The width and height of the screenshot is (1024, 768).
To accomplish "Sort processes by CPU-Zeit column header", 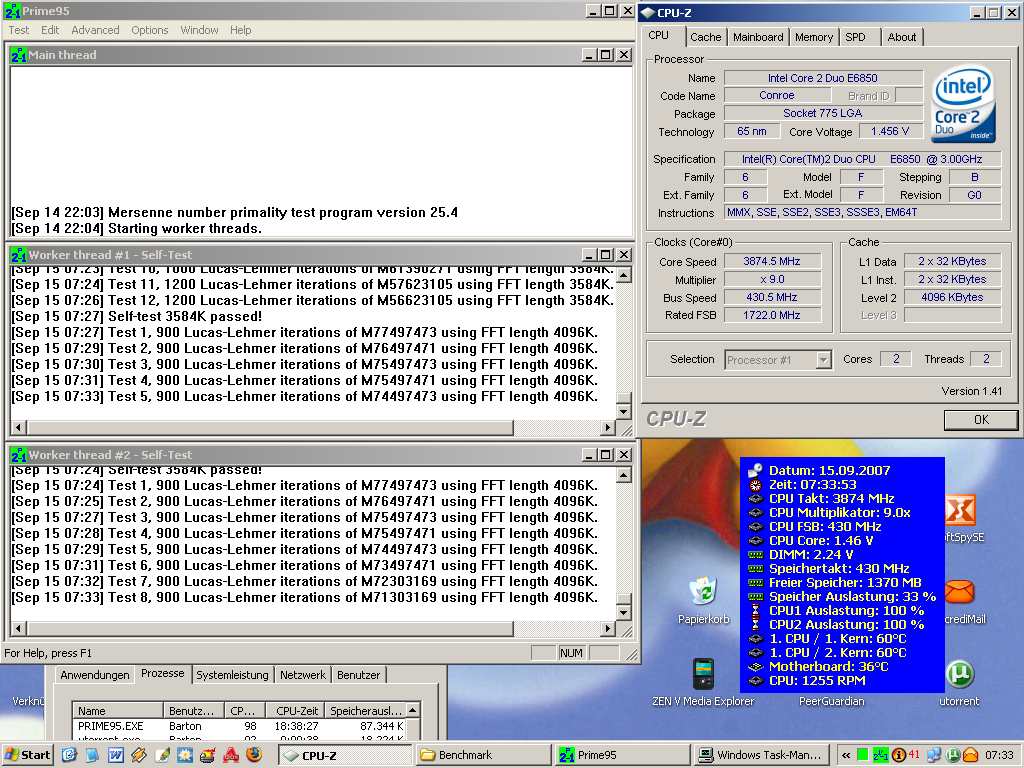I will [296, 711].
